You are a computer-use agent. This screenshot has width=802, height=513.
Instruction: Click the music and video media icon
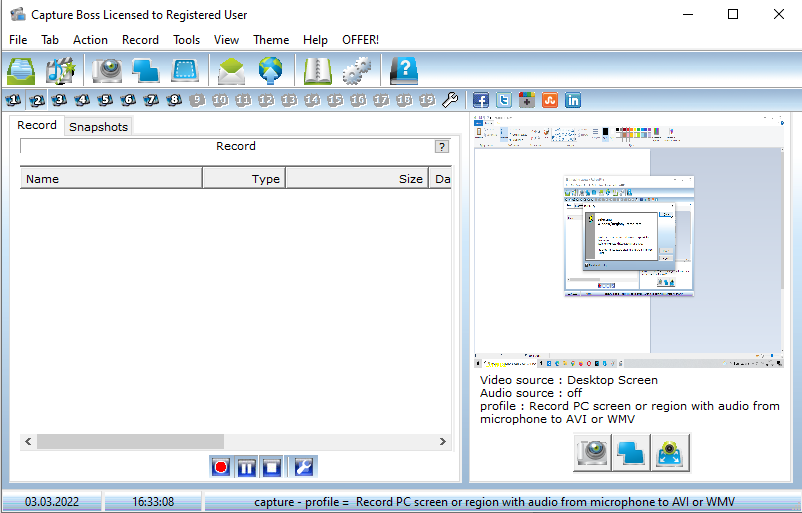coord(61,70)
